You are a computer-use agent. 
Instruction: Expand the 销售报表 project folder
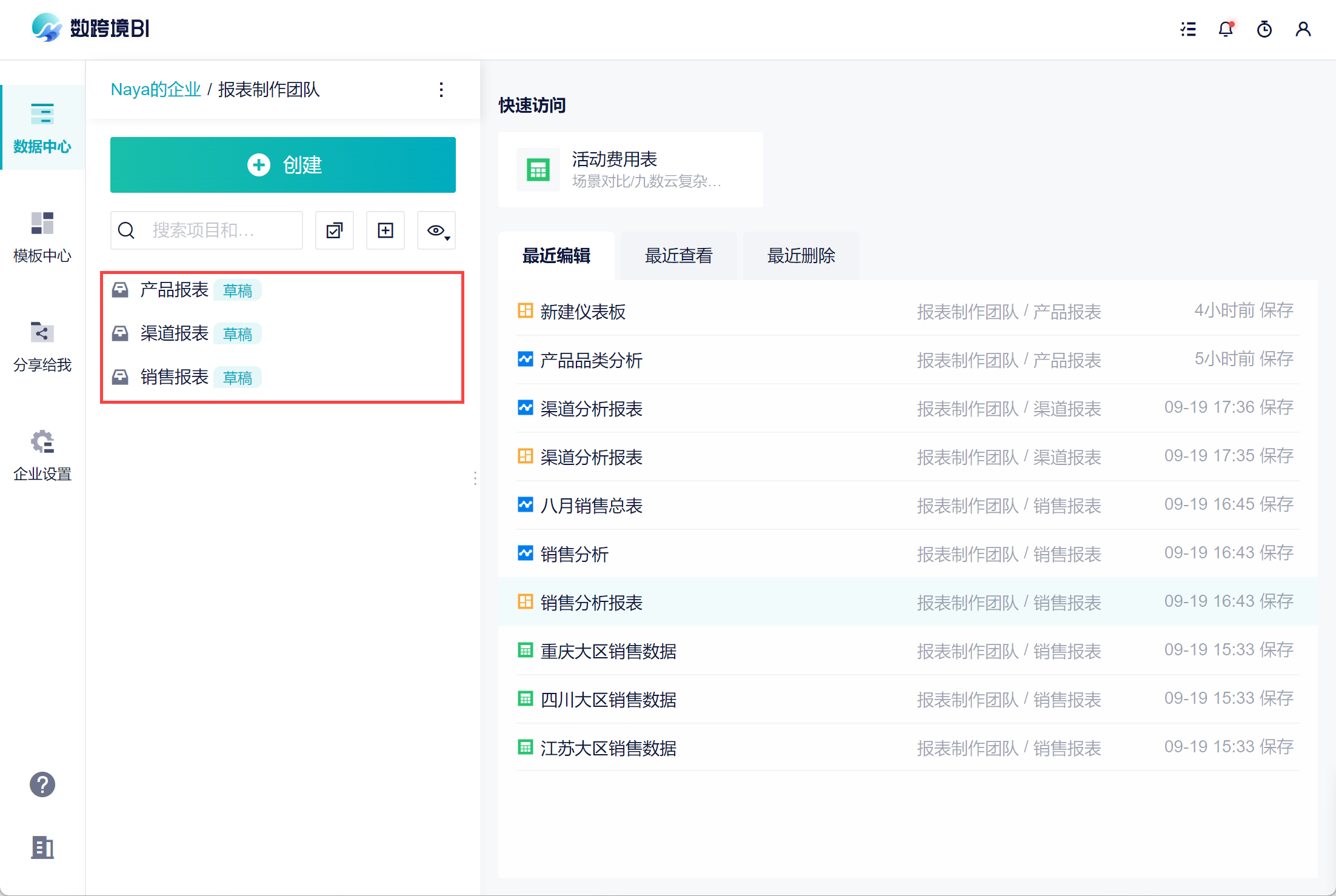point(175,377)
